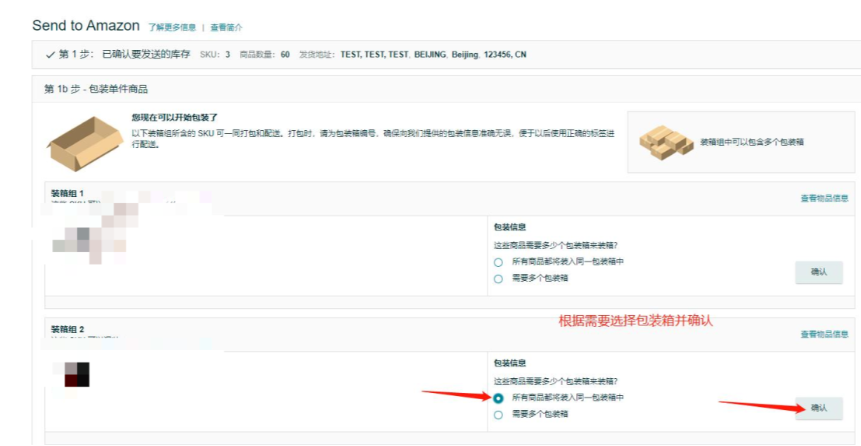Click the 商品数量: 60 text

click(265, 55)
